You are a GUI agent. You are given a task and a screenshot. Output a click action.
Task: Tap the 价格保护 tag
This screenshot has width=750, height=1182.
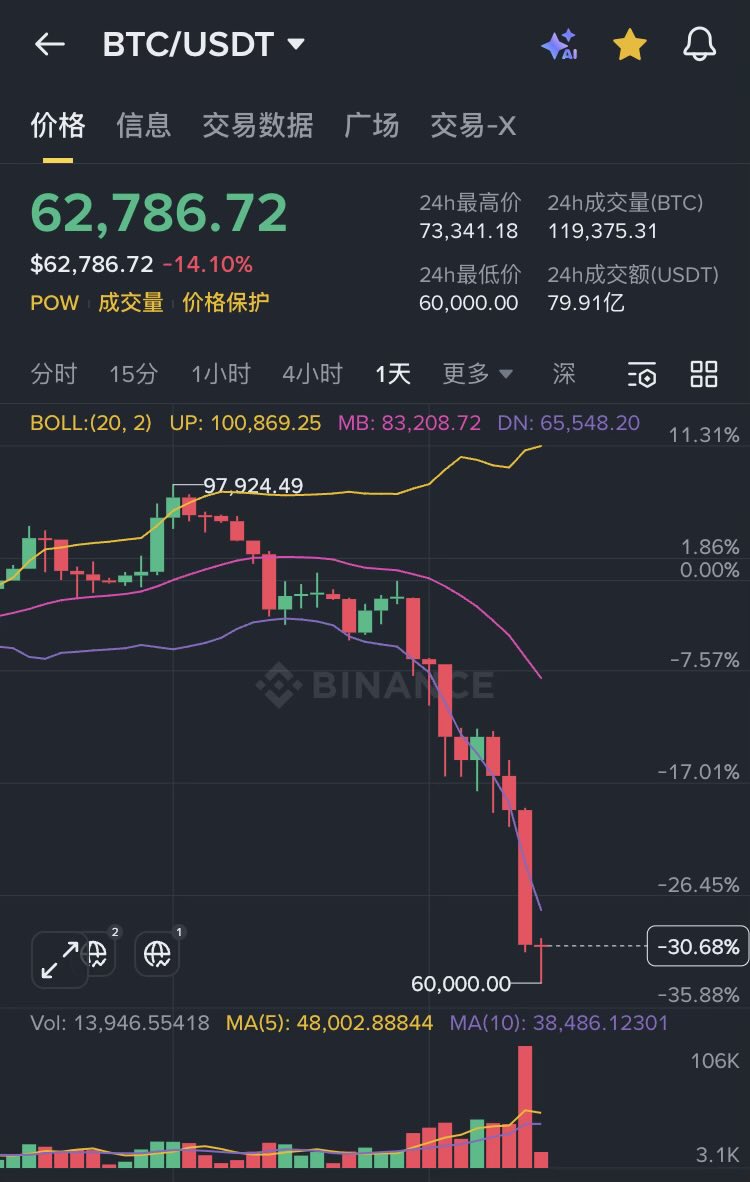[226, 303]
